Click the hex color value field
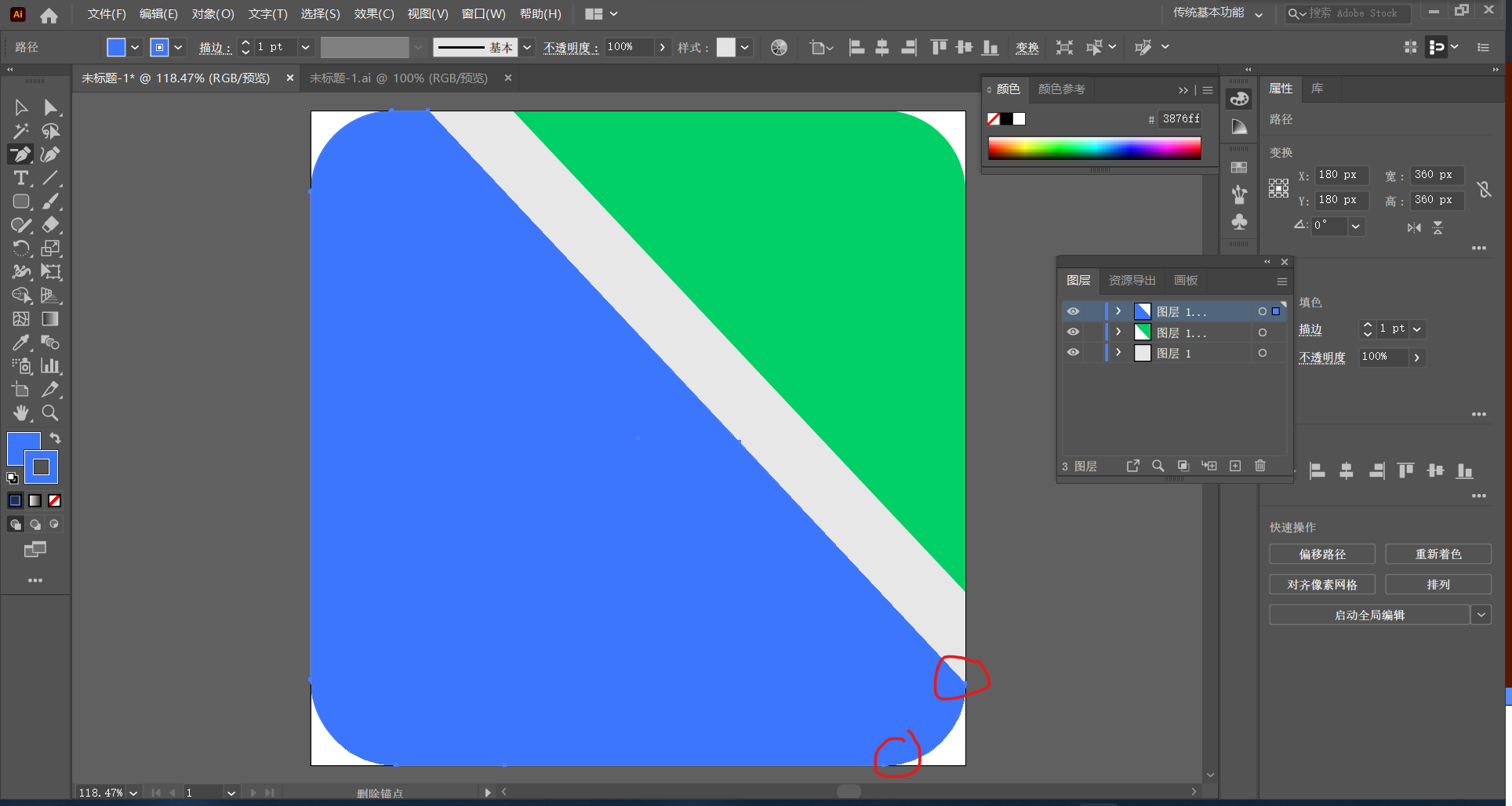1512x806 pixels. pos(1181,119)
